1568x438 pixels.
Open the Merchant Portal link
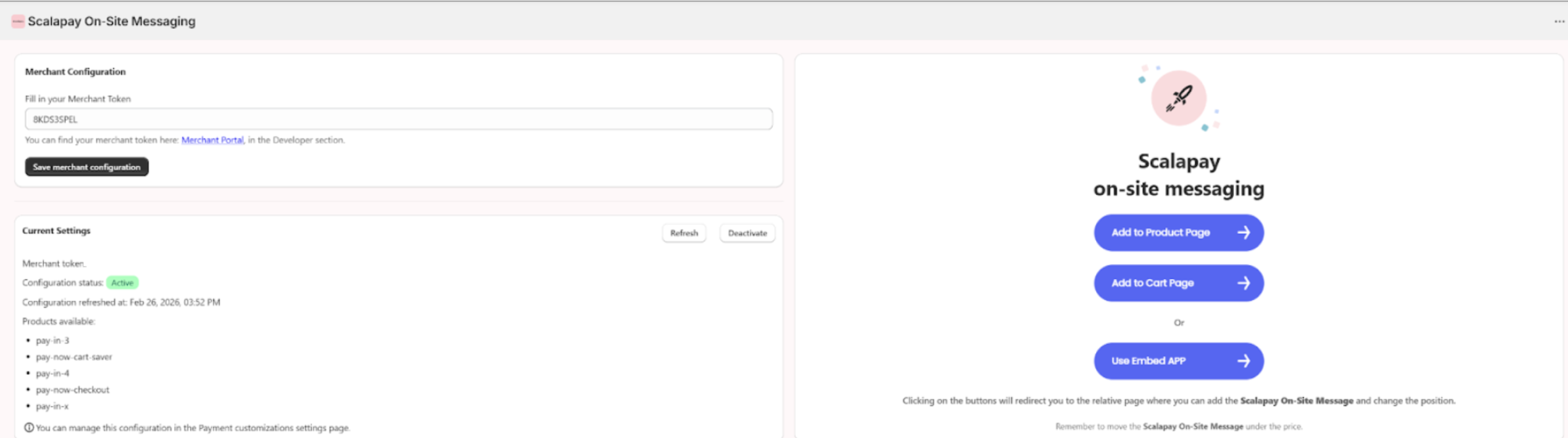pyautogui.click(x=212, y=140)
